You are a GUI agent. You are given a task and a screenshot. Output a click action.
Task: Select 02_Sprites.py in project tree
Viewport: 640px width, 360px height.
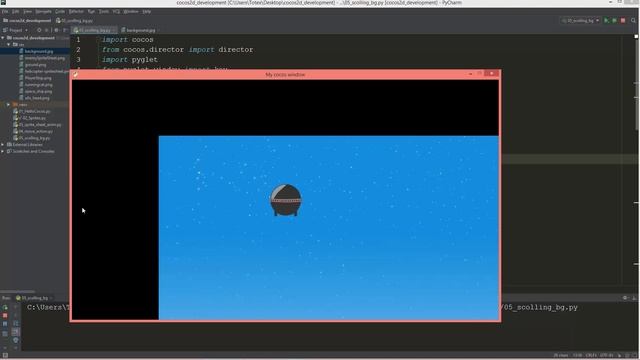coord(32,118)
